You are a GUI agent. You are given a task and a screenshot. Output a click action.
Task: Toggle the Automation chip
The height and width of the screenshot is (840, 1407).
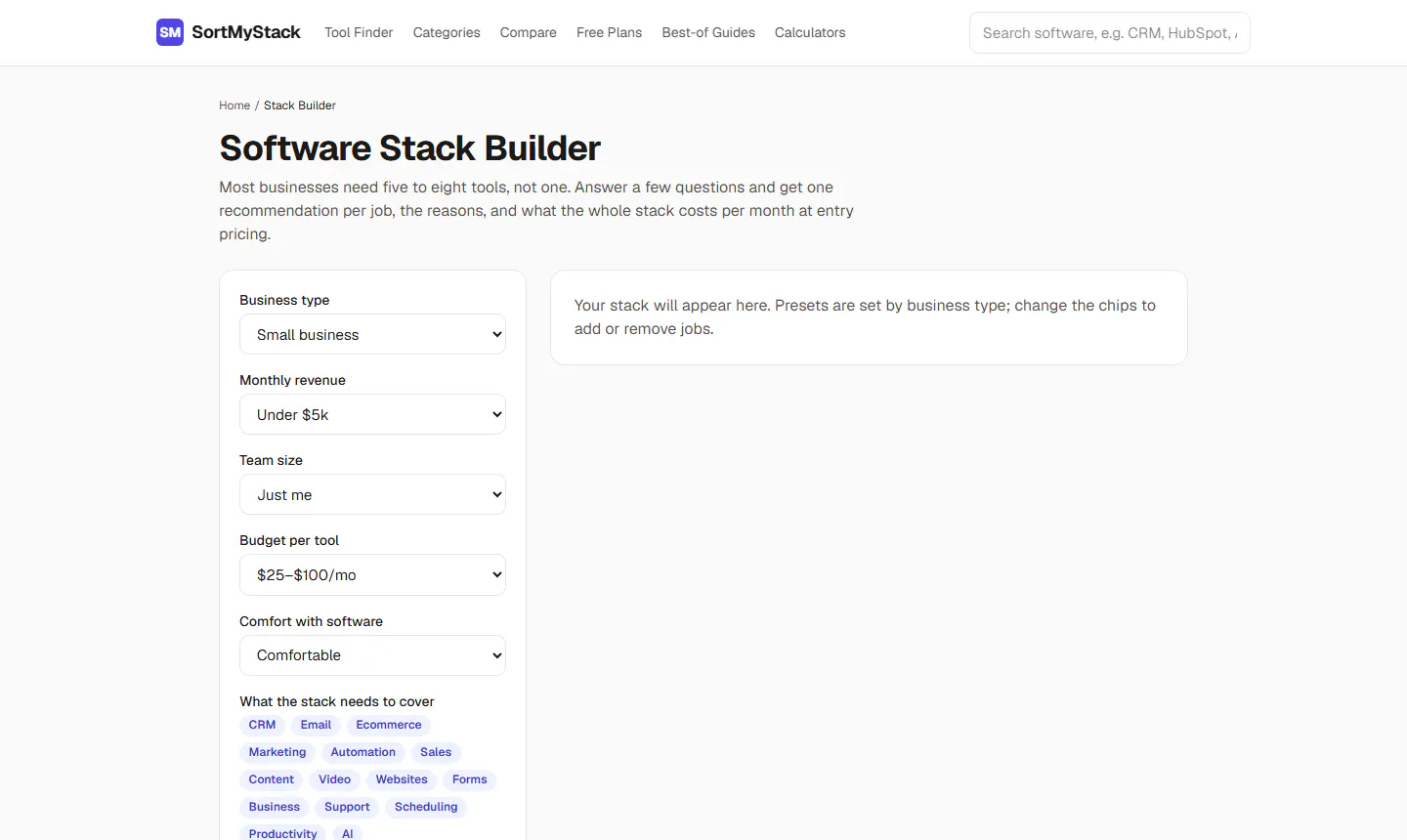click(x=363, y=752)
